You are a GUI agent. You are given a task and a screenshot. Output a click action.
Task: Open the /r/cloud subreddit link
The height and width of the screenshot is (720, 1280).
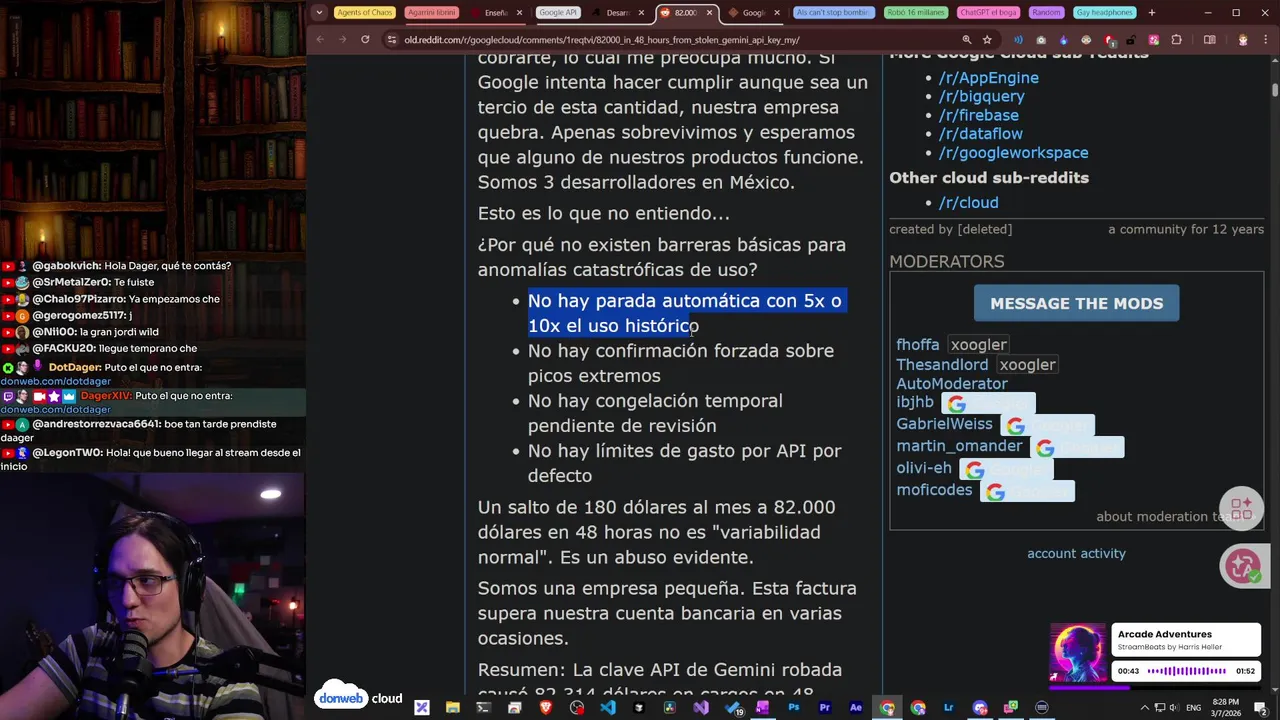(968, 202)
